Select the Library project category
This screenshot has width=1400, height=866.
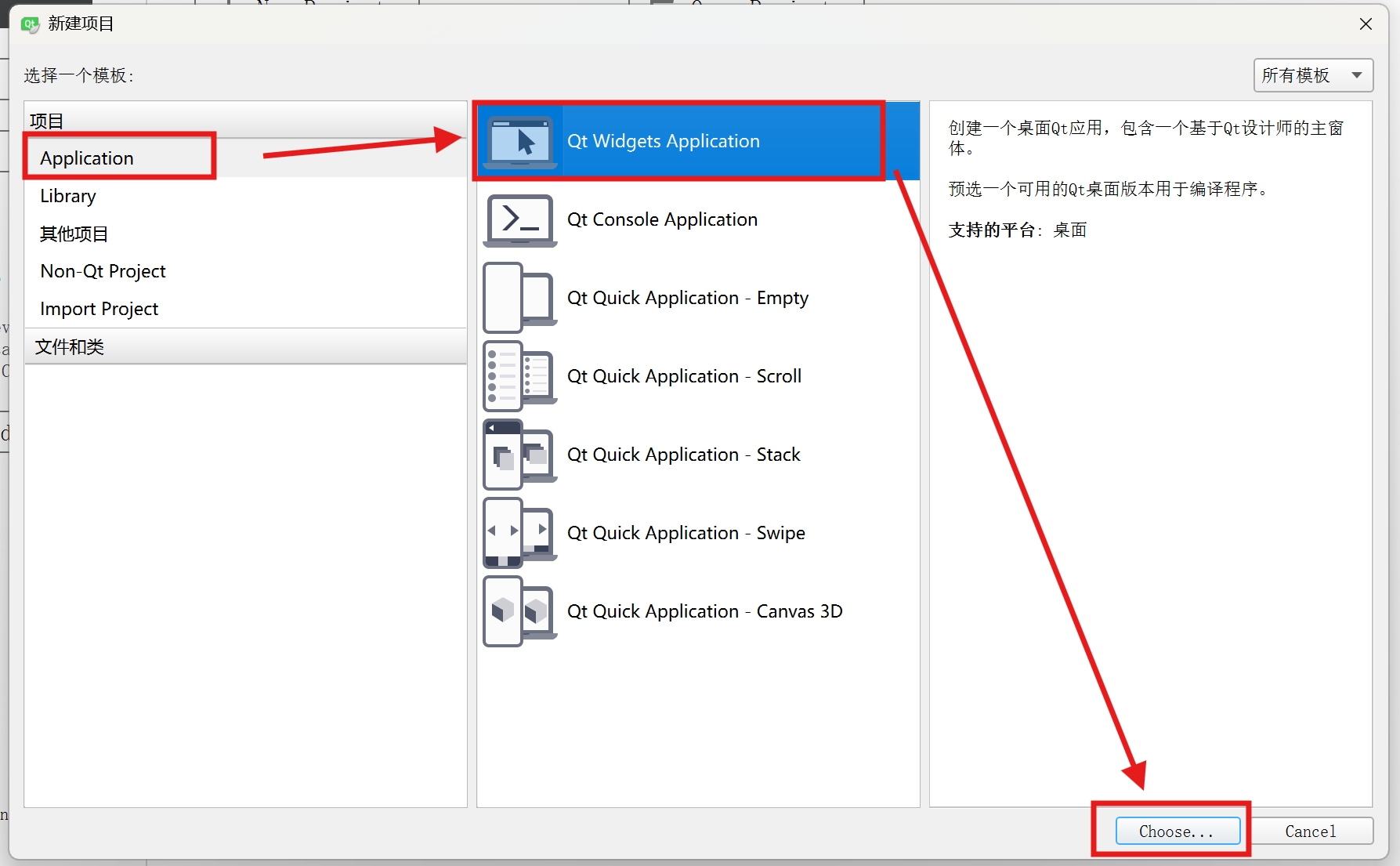click(245, 196)
